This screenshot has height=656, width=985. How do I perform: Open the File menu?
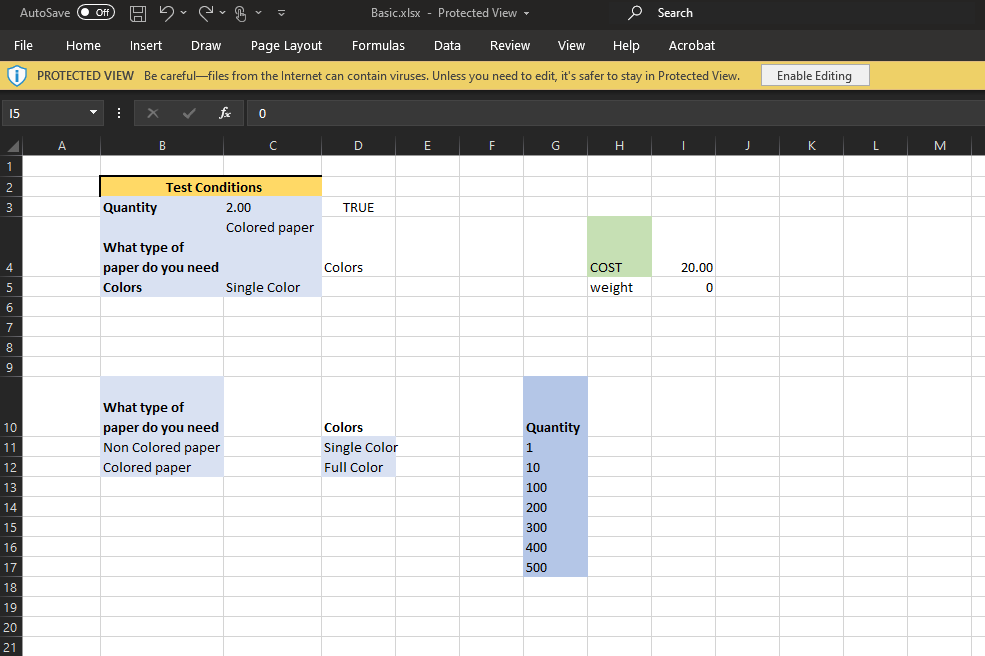(x=23, y=45)
